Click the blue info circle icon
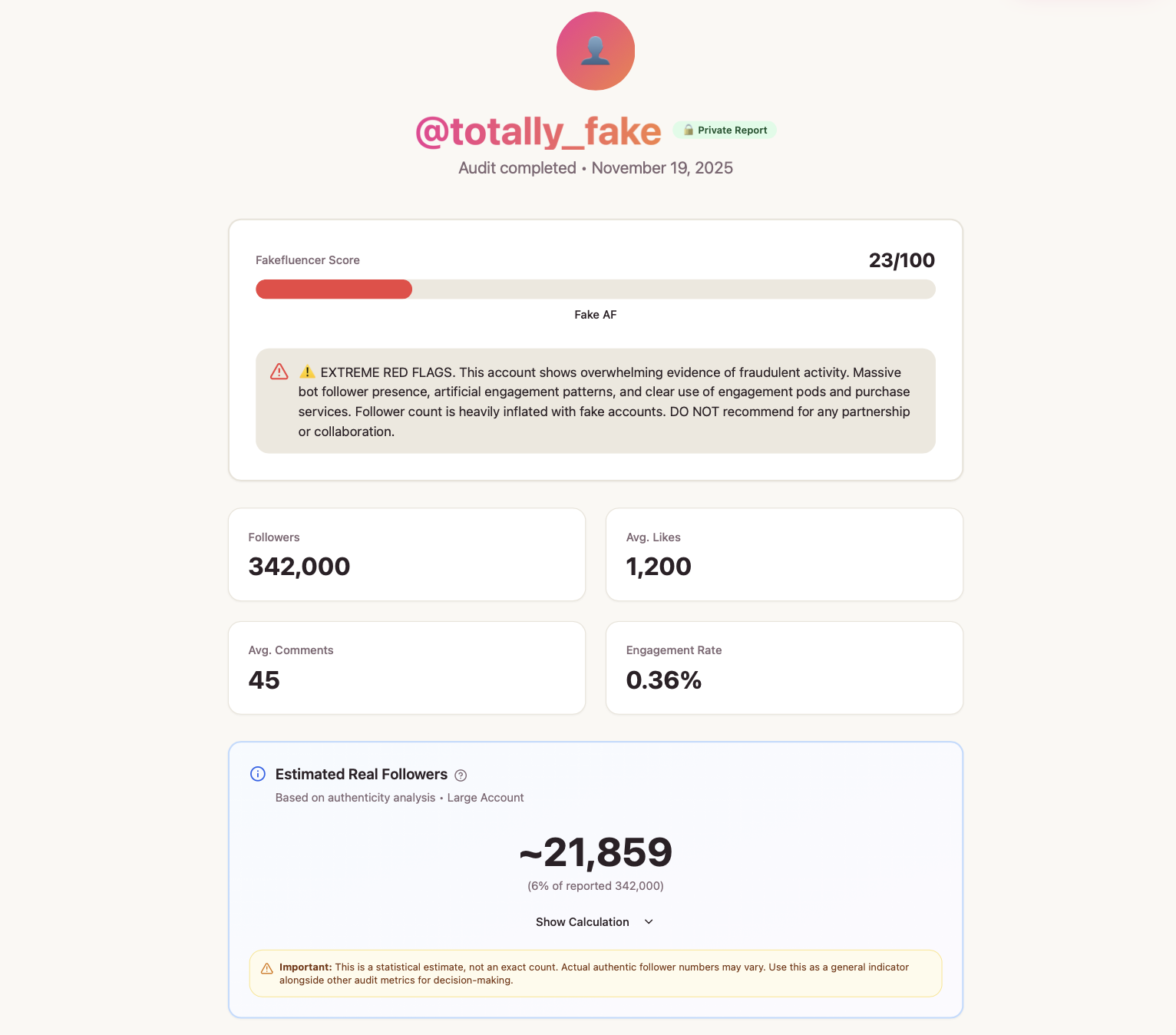Viewport: 1176px width, 1035px height. click(x=258, y=774)
